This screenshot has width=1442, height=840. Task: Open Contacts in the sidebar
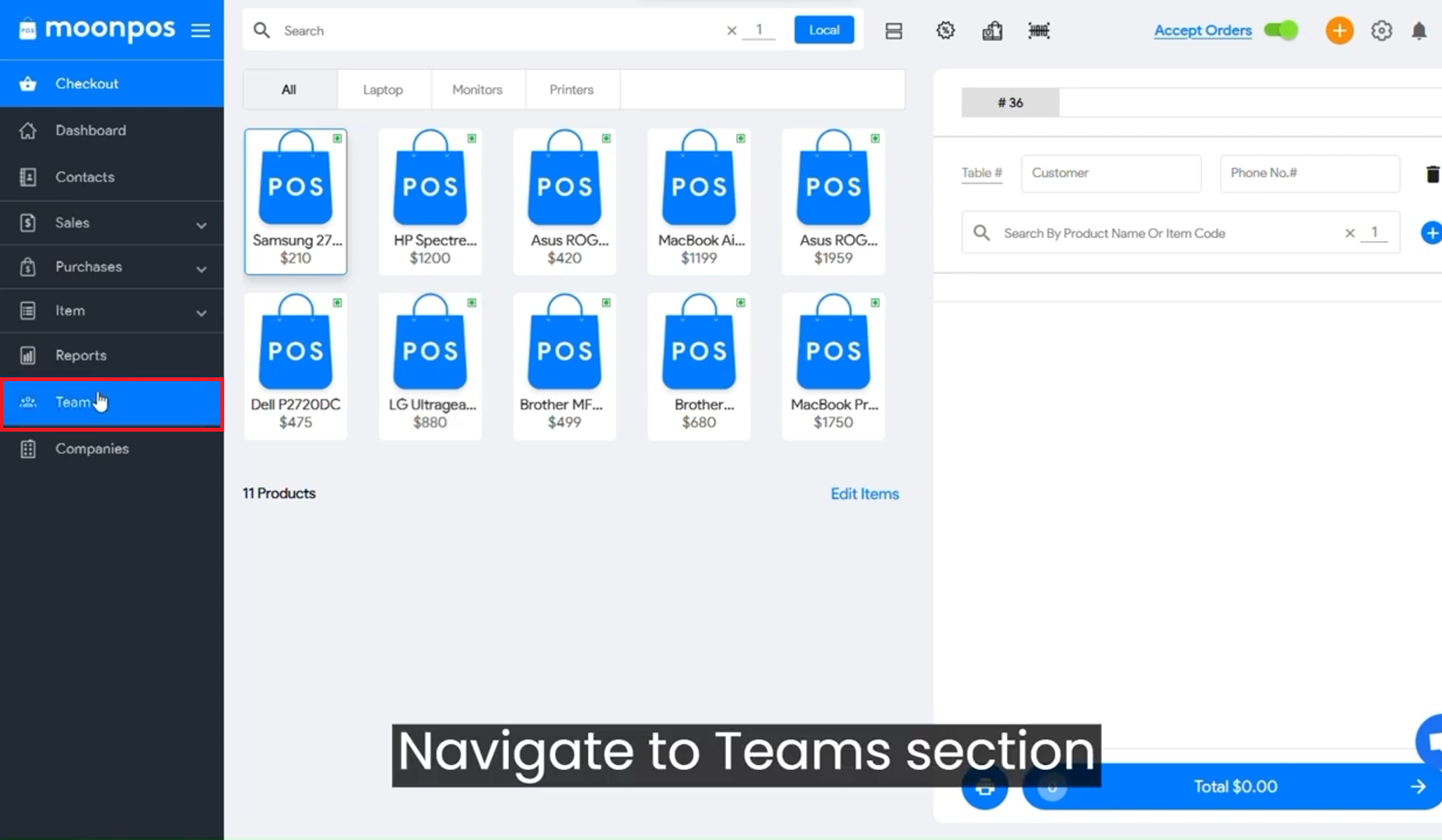[112, 177]
